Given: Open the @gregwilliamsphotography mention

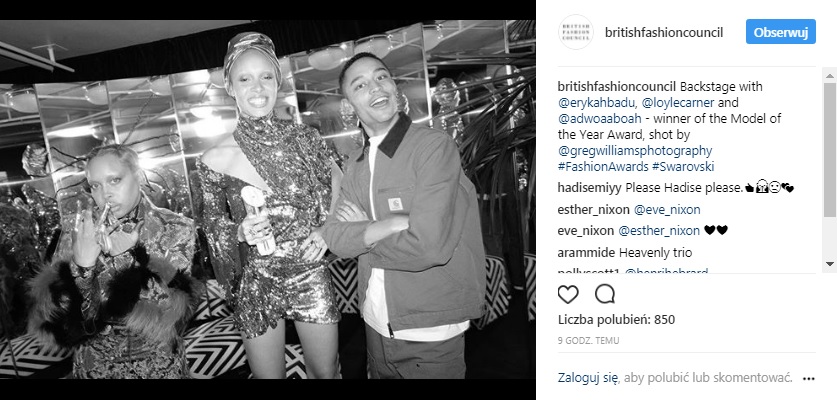Looking at the screenshot, I should tap(635, 151).
